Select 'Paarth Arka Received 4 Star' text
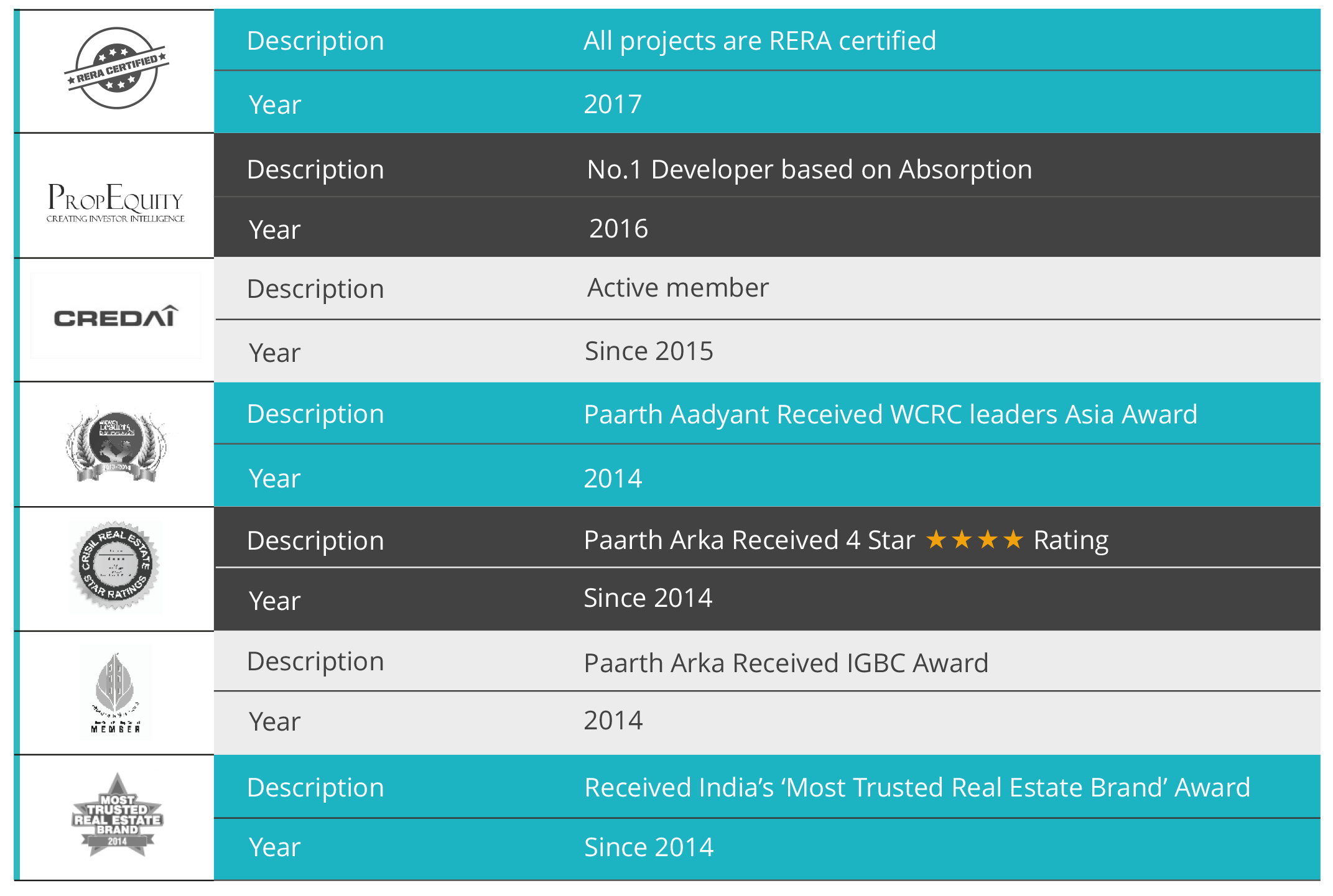 [x=750, y=540]
